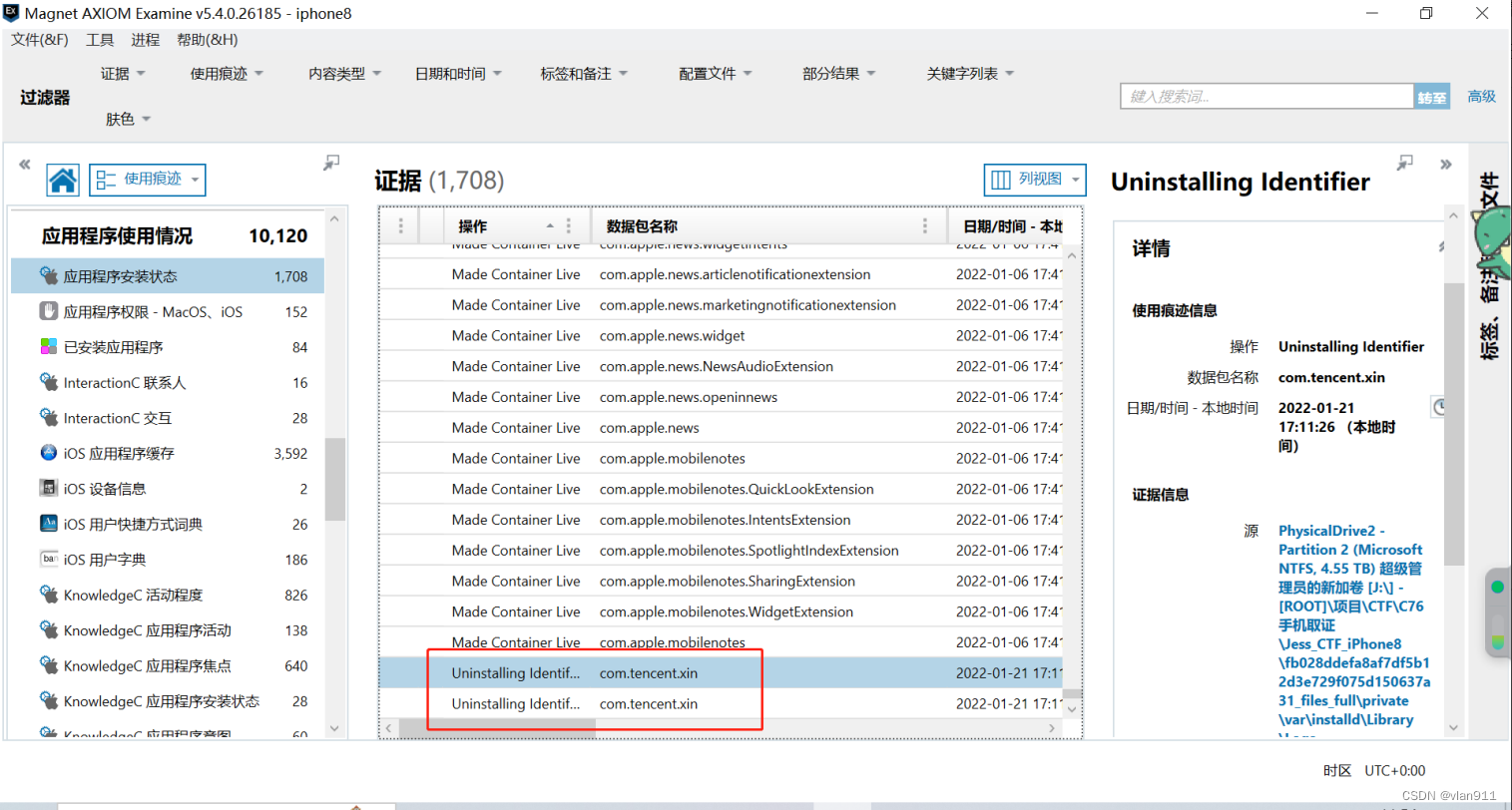
Task: Open InteractionC 交互 icon
Action: click(x=48, y=417)
